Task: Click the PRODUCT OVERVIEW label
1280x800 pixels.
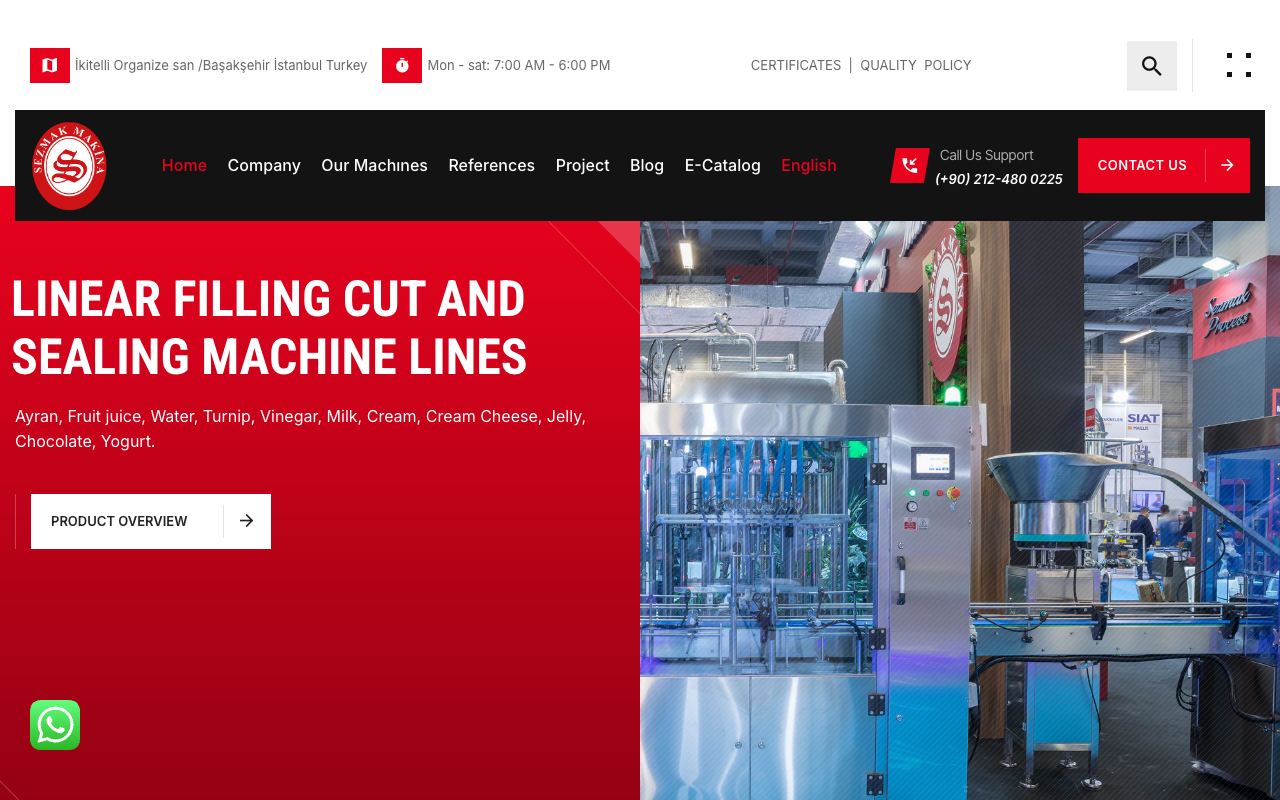Action: [x=119, y=521]
